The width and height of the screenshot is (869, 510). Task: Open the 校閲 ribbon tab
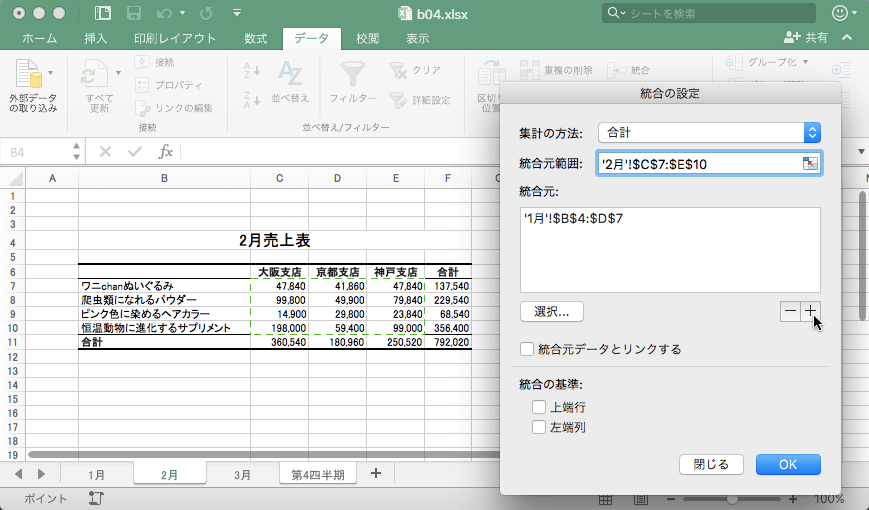367,38
